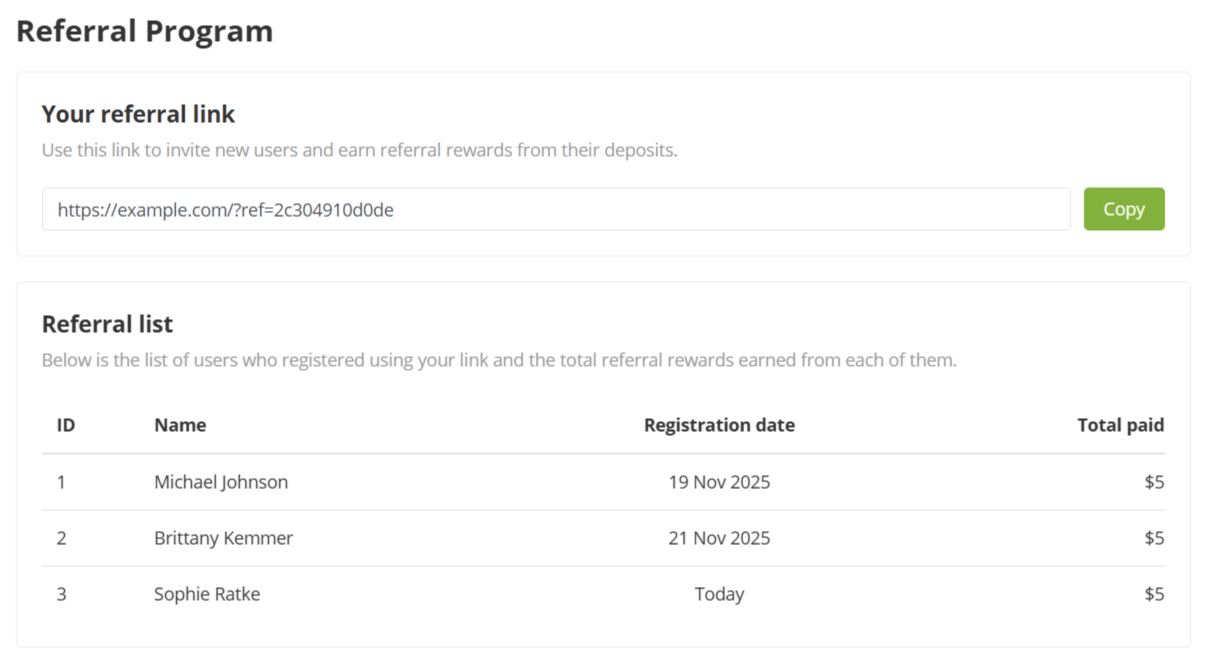Click the Total paid column header

click(x=1120, y=425)
